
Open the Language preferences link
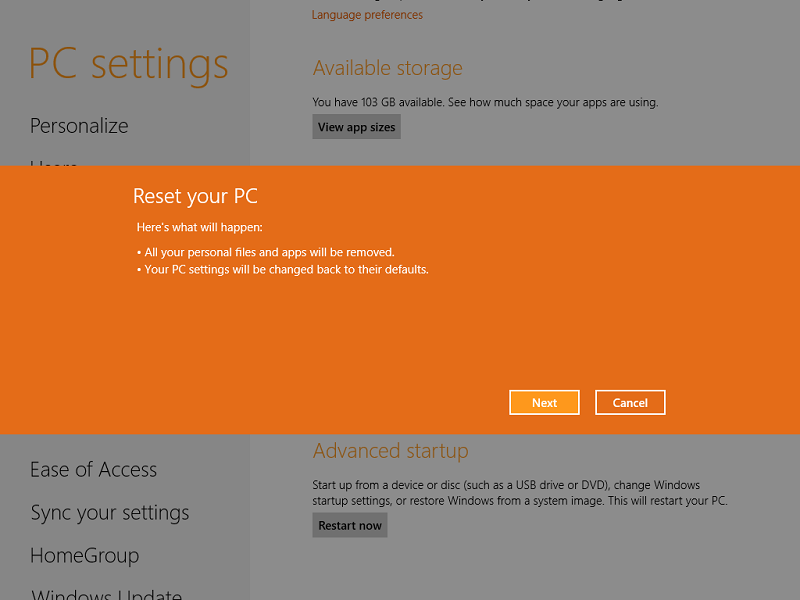[367, 15]
